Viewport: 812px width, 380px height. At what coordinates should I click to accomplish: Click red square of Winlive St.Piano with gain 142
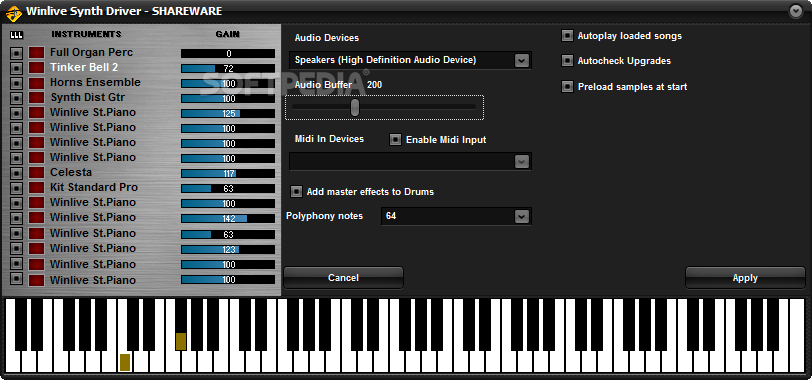coord(36,217)
